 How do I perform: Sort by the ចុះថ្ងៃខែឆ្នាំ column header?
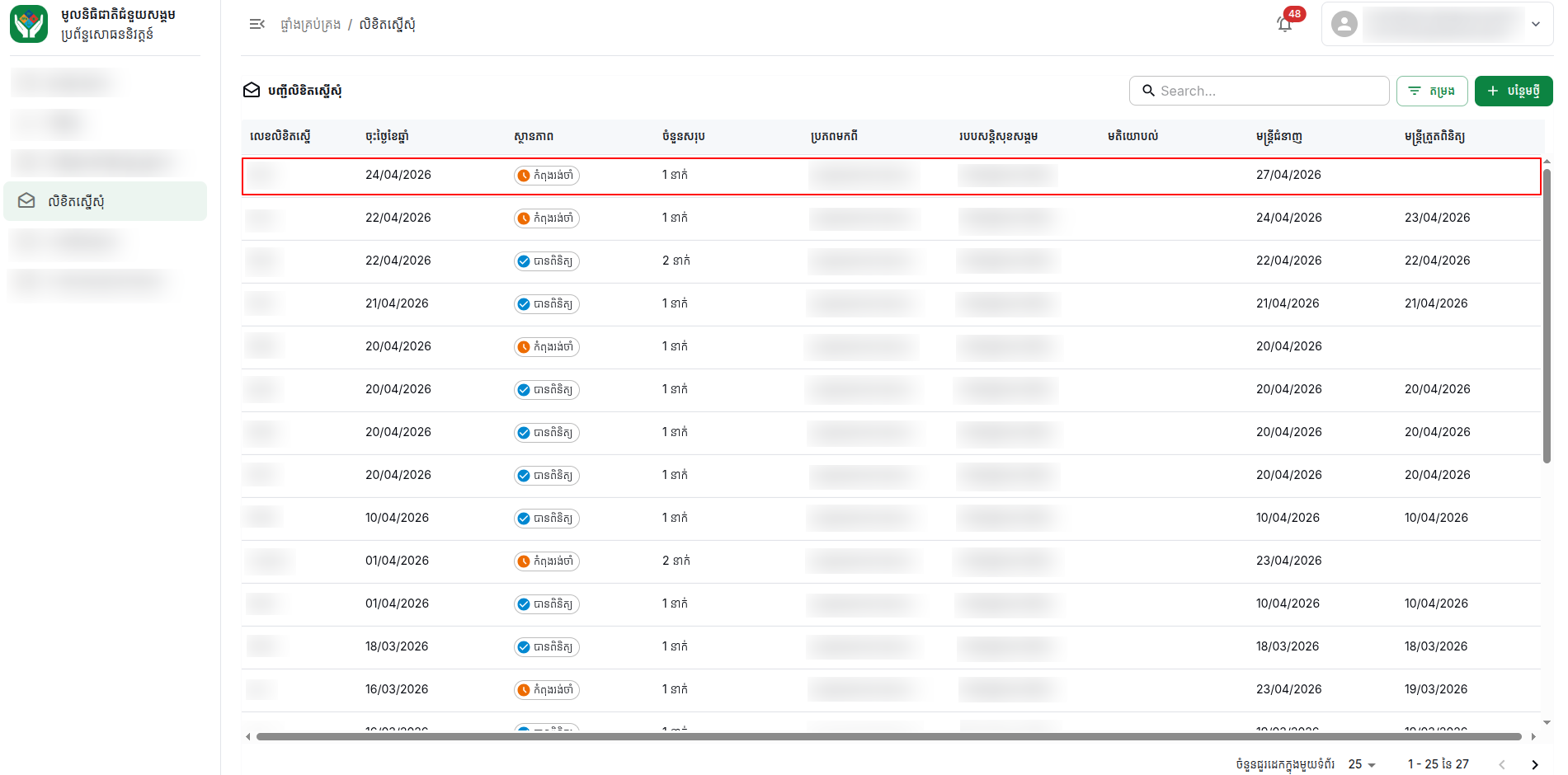pyautogui.click(x=387, y=136)
